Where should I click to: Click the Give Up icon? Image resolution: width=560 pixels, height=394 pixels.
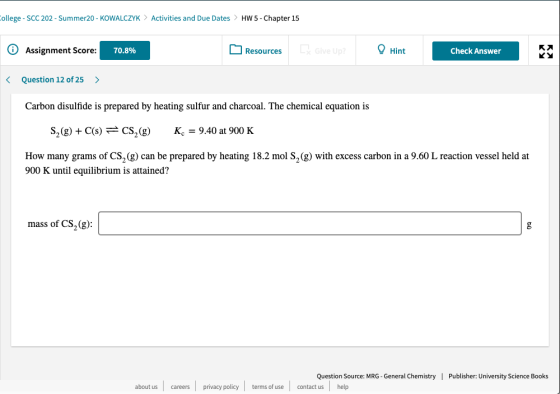pos(305,49)
